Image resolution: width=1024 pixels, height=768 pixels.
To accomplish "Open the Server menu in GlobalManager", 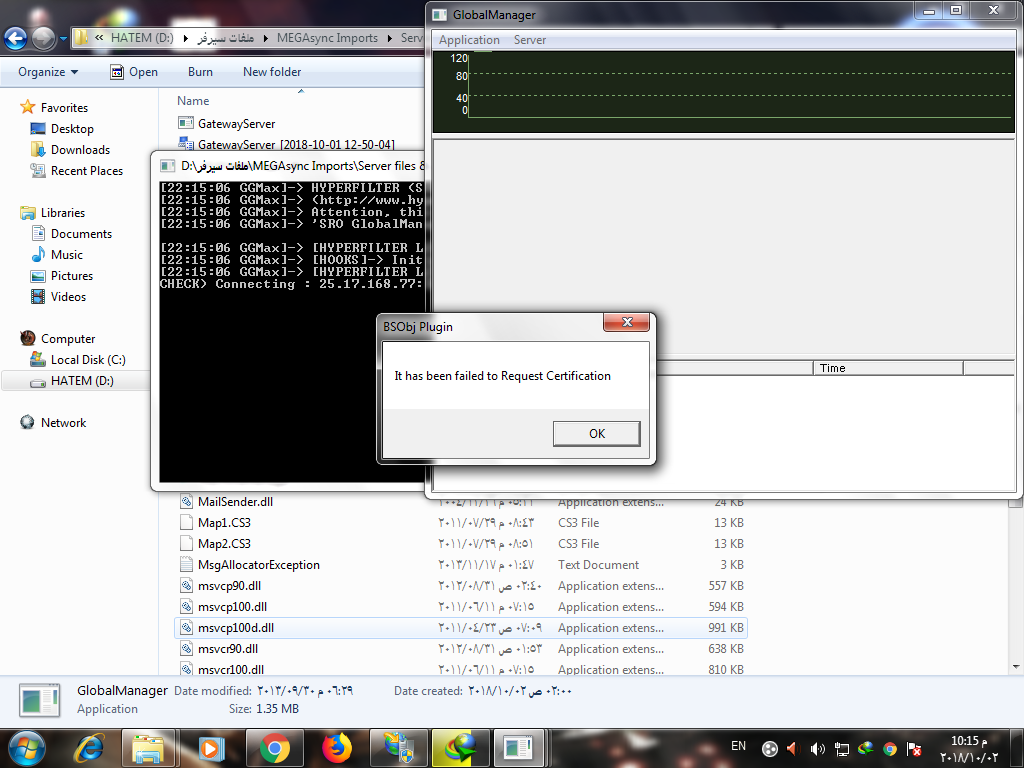I will click(x=530, y=40).
